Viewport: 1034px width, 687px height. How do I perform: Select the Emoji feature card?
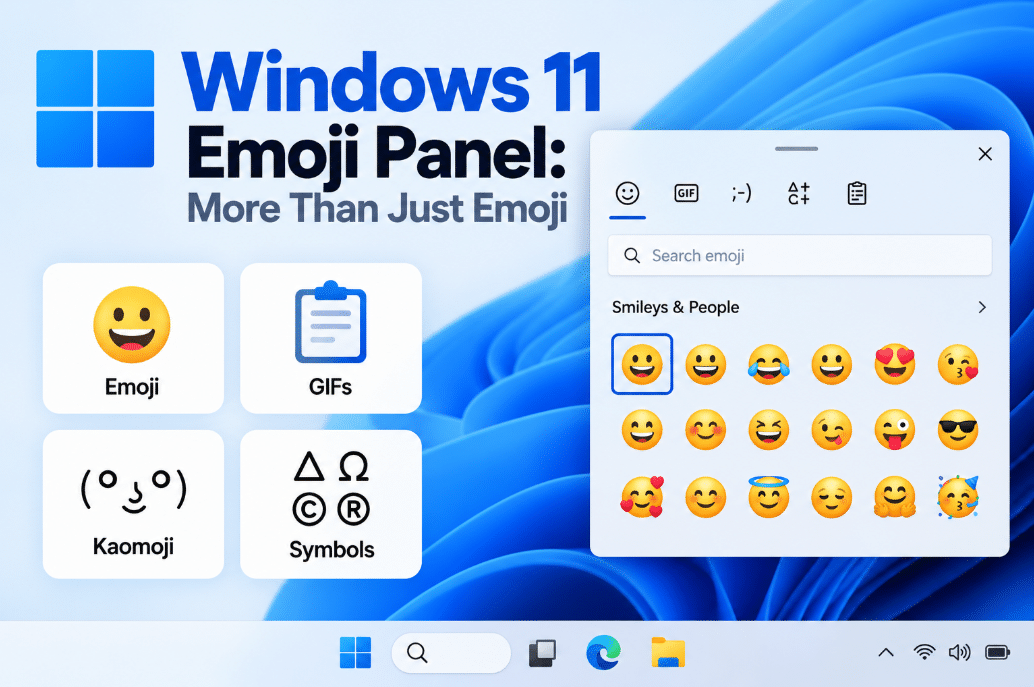pyautogui.click(x=133, y=338)
